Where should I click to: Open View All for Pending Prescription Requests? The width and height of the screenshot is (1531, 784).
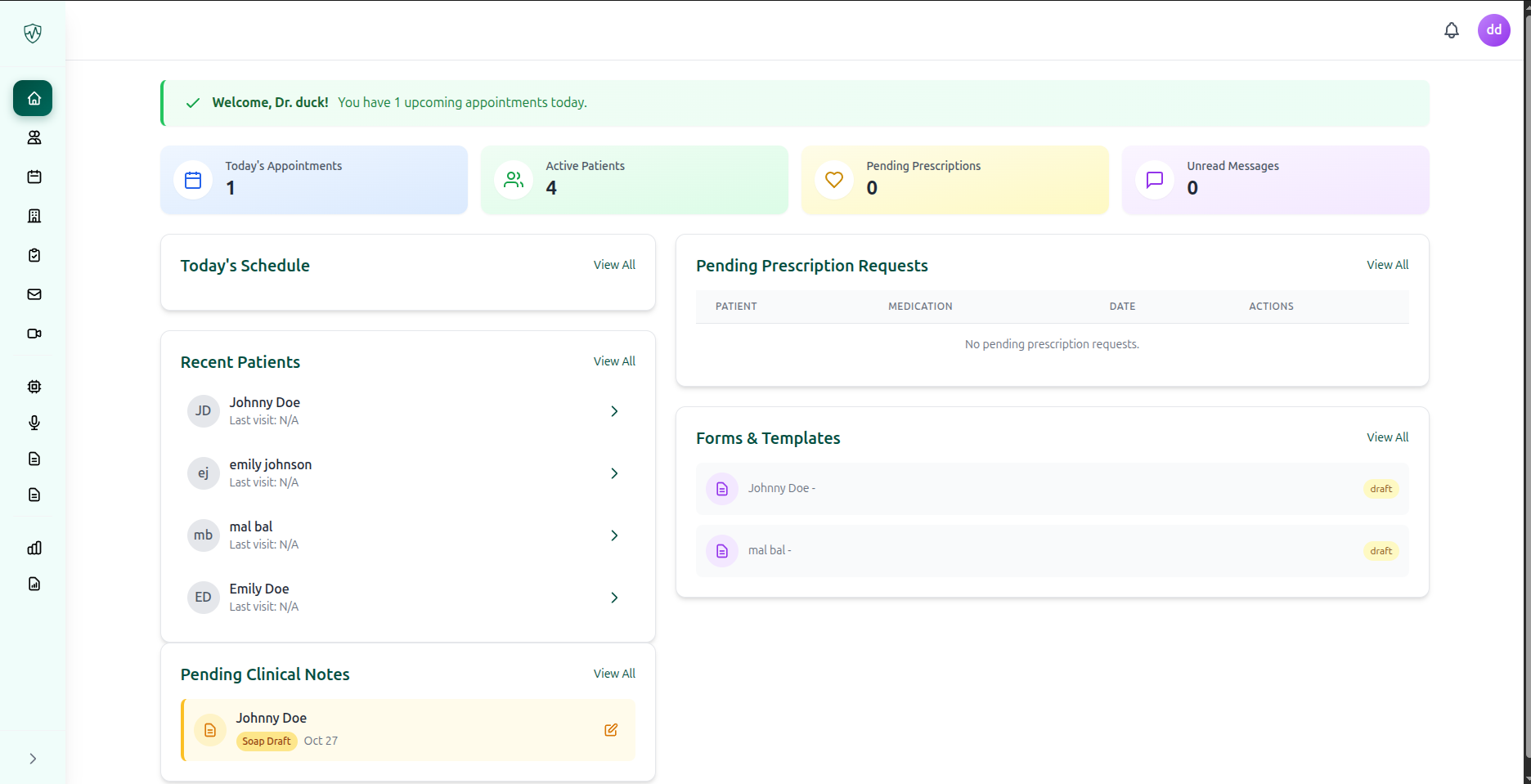click(1387, 264)
